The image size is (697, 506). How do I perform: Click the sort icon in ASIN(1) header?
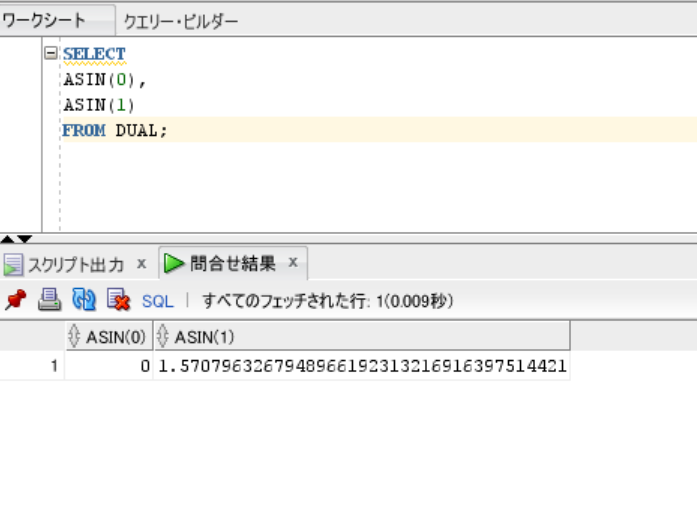164,337
